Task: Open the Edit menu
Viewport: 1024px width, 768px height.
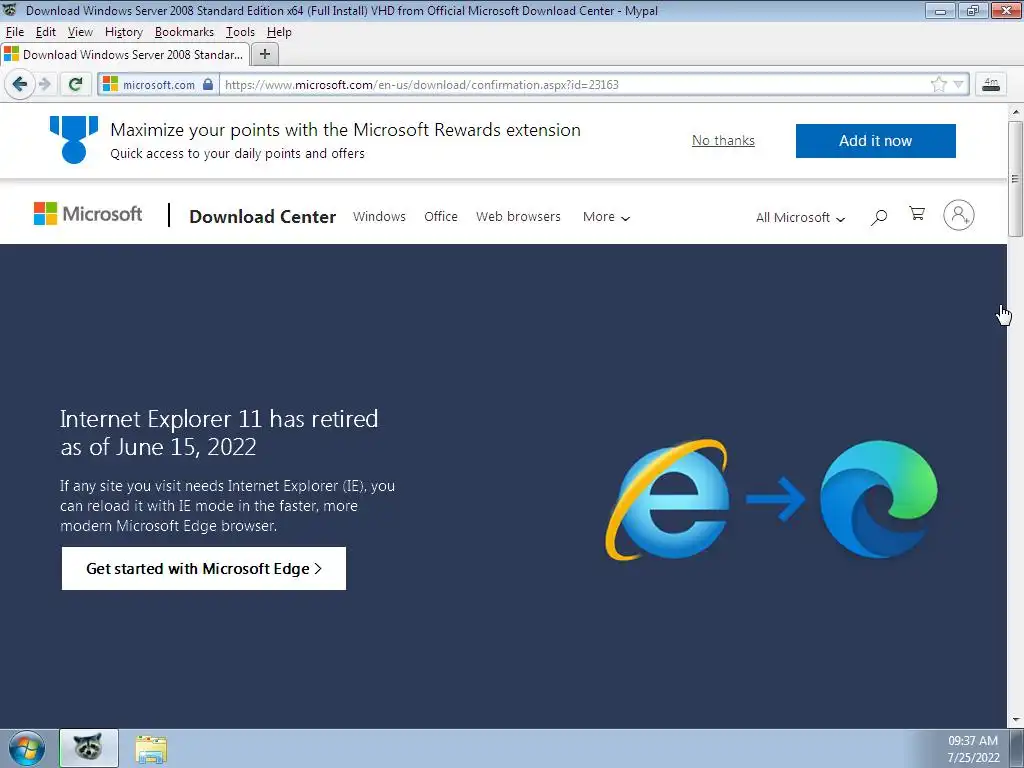Action: click(x=45, y=32)
